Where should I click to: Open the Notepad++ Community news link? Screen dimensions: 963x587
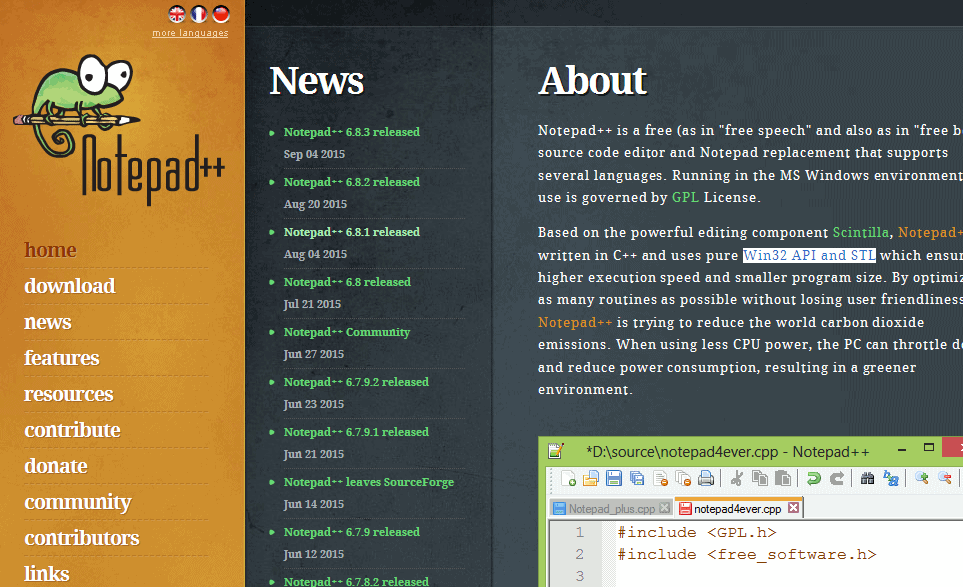coord(346,332)
